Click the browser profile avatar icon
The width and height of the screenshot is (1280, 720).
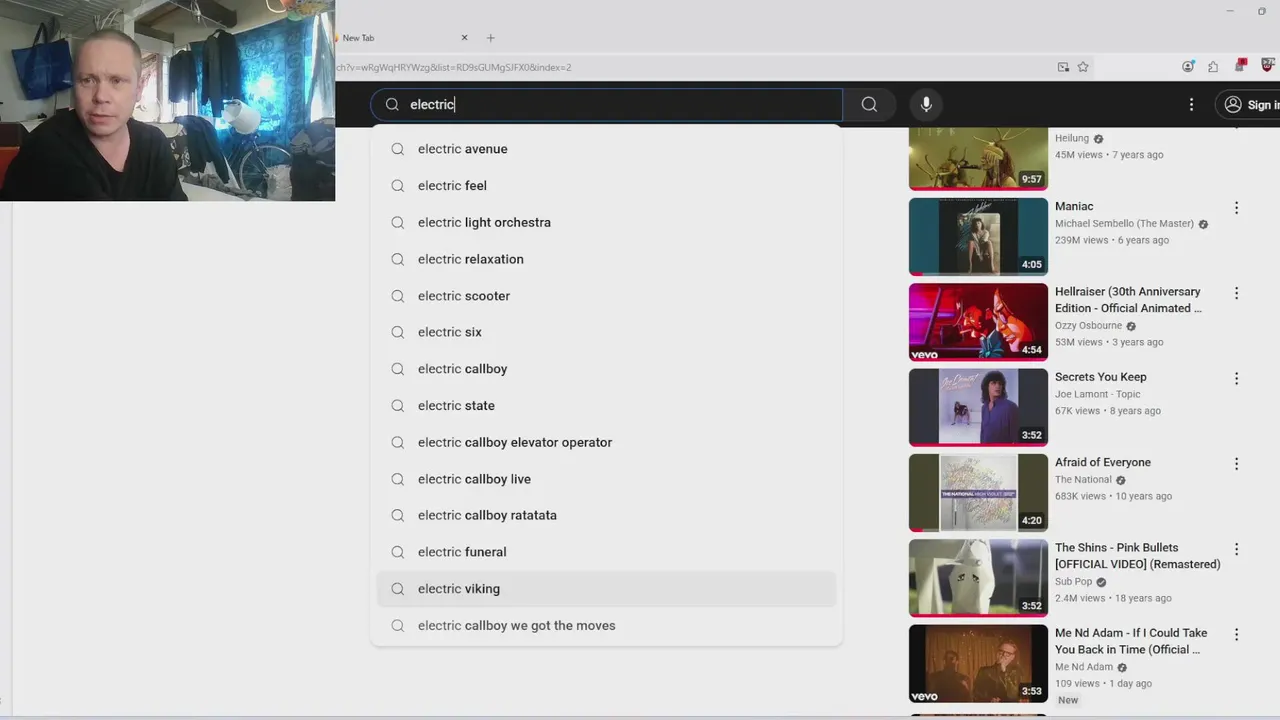(x=1188, y=67)
